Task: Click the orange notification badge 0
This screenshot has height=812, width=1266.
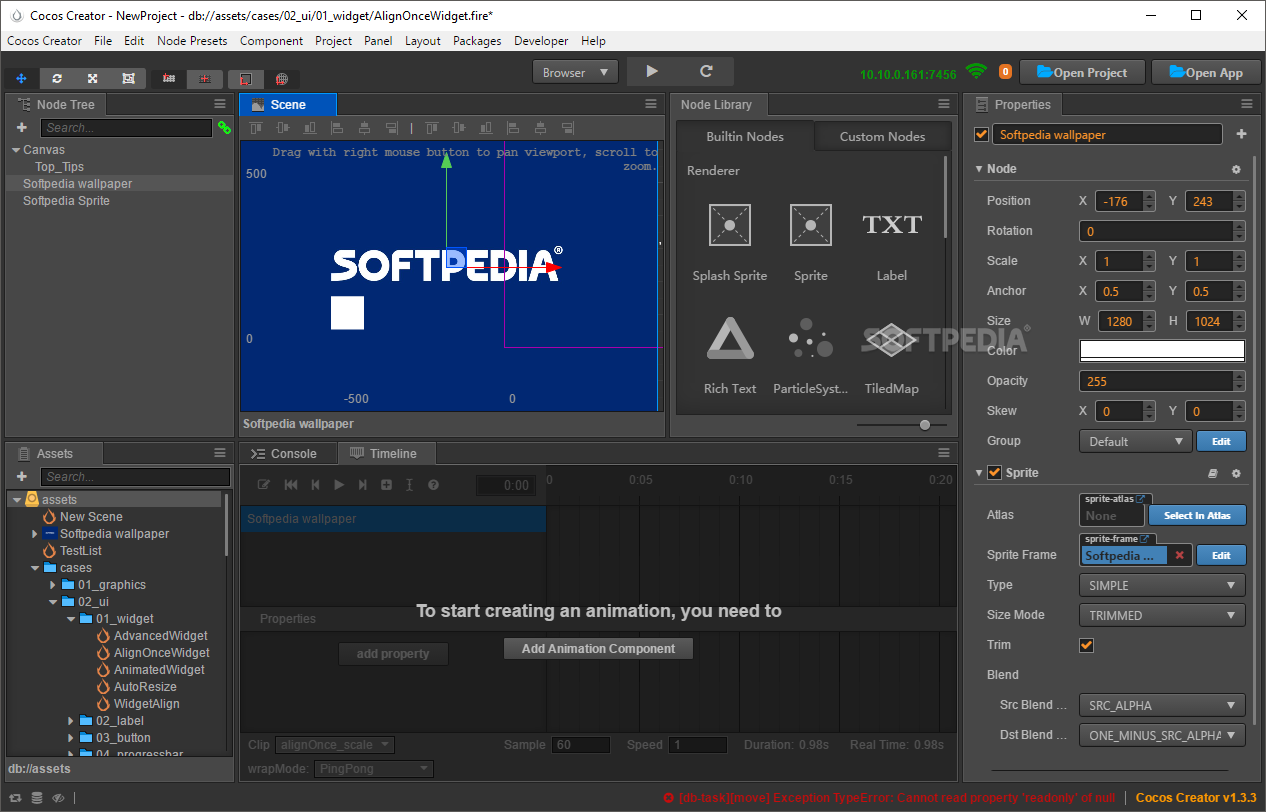Action: coord(1005,72)
